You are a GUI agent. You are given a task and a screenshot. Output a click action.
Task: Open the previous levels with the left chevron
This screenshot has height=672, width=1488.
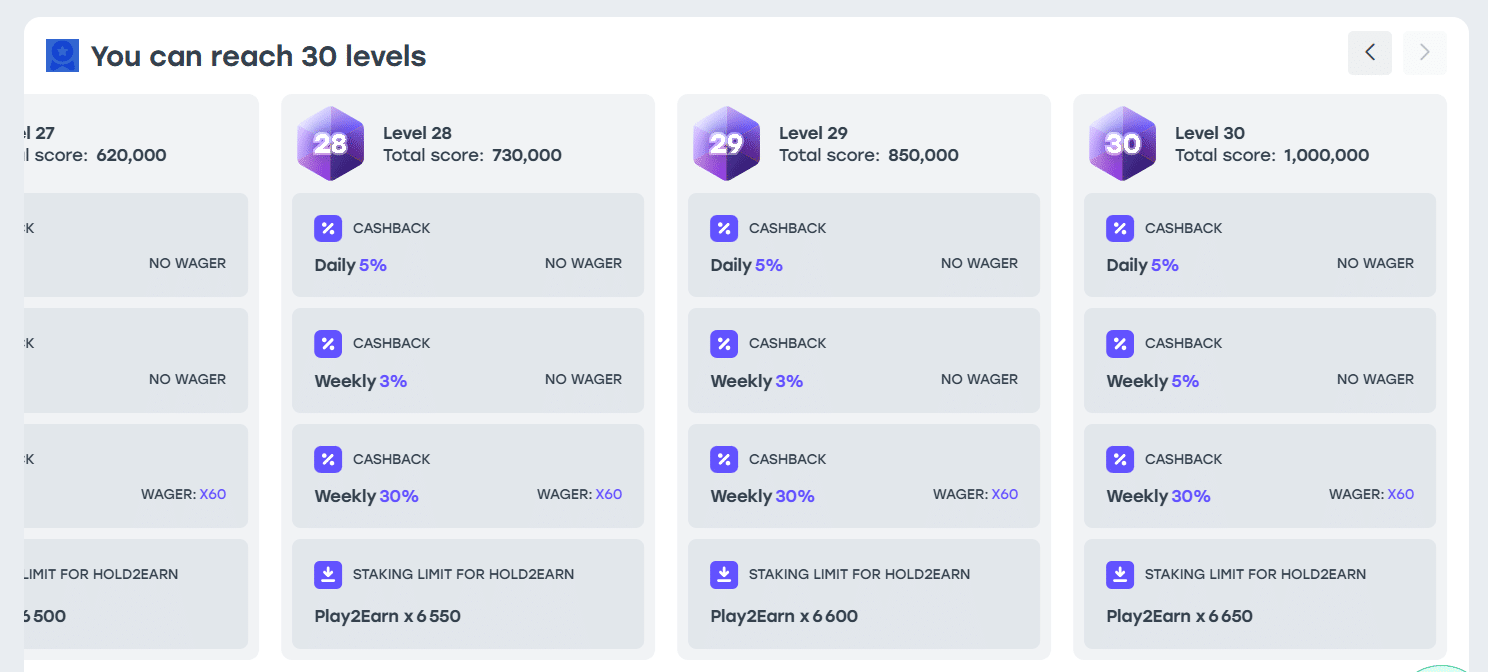pos(1369,53)
